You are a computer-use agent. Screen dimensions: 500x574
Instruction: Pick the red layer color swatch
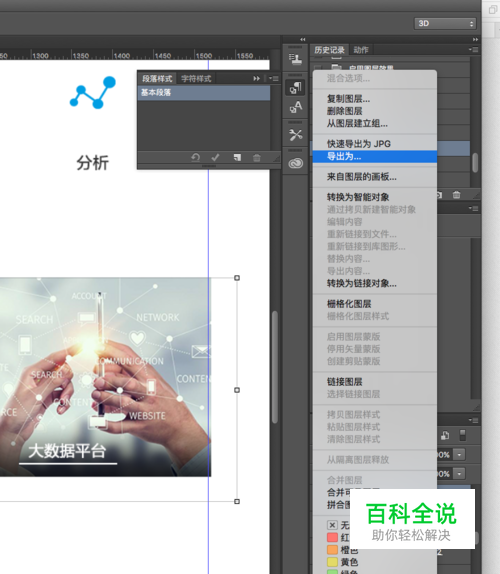tap(332, 537)
